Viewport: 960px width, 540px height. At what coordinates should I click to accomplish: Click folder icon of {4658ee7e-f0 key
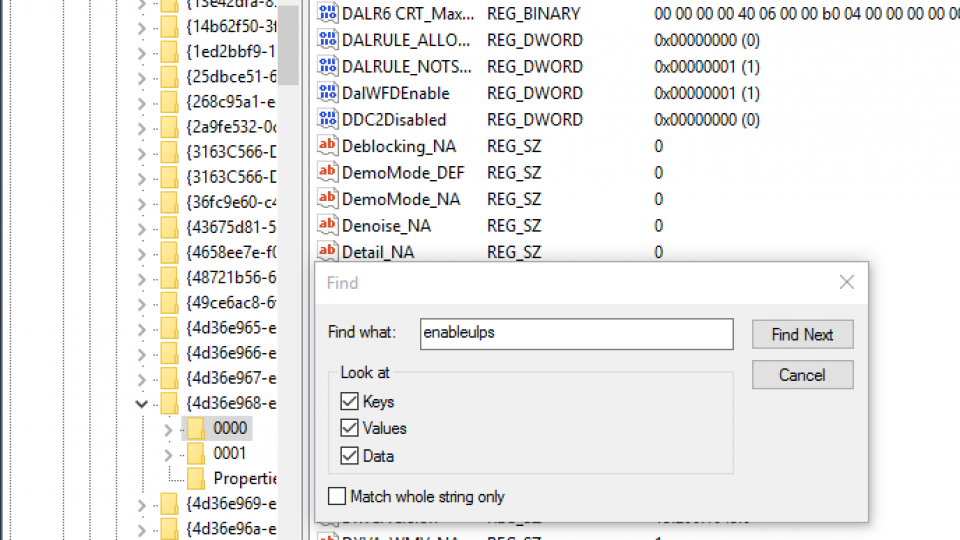[x=169, y=253]
